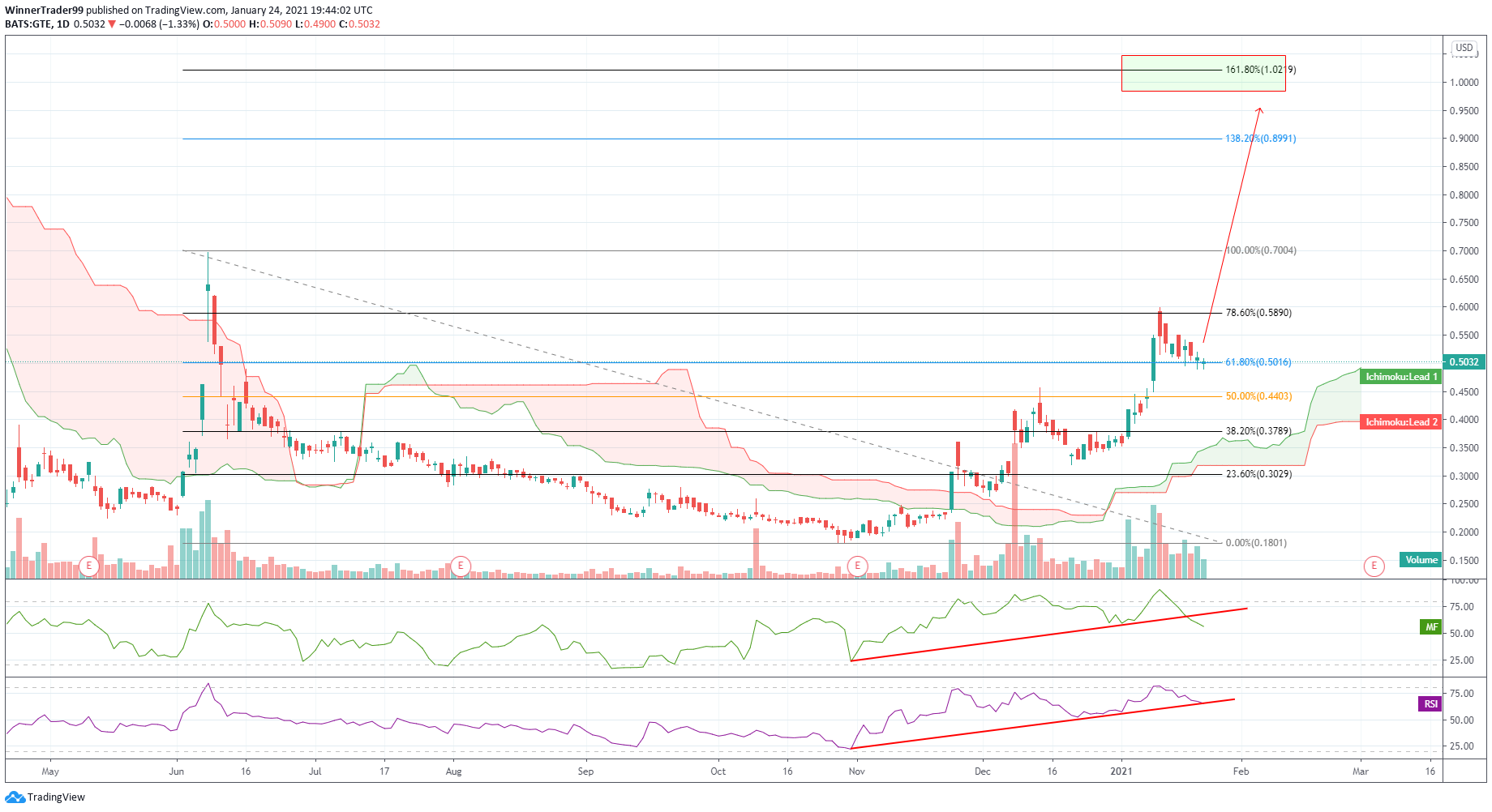Click the Oct label on time axis
1492x812 pixels.
(x=718, y=771)
